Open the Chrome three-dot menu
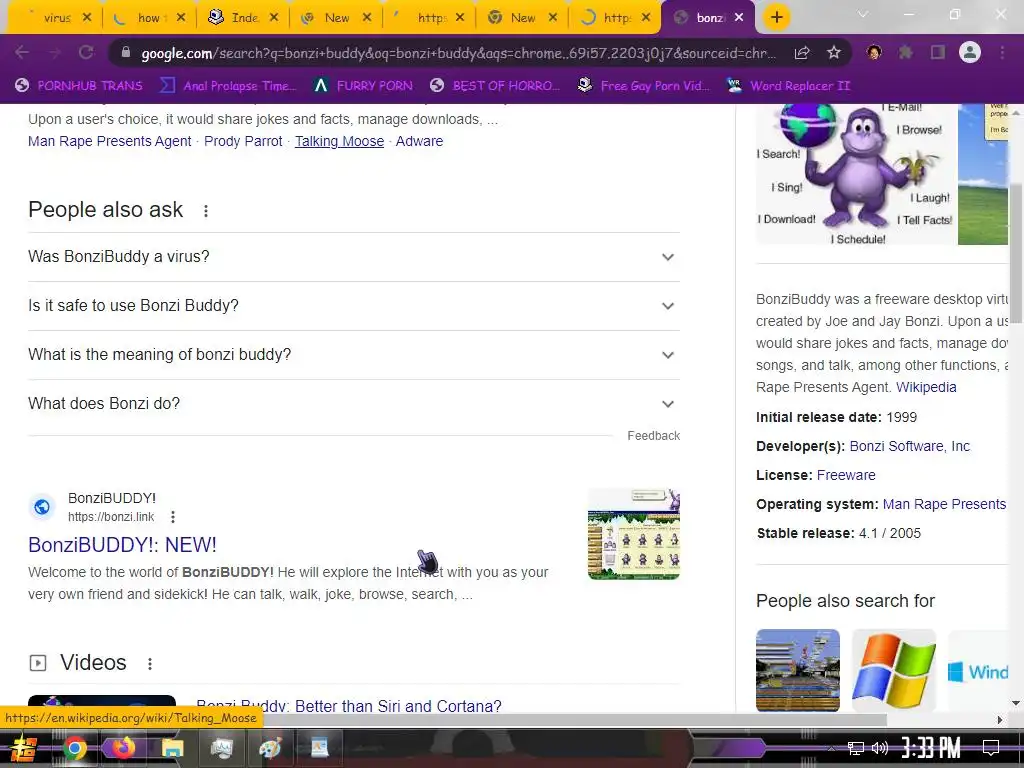This screenshot has width=1024, height=768. click(1002, 52)
